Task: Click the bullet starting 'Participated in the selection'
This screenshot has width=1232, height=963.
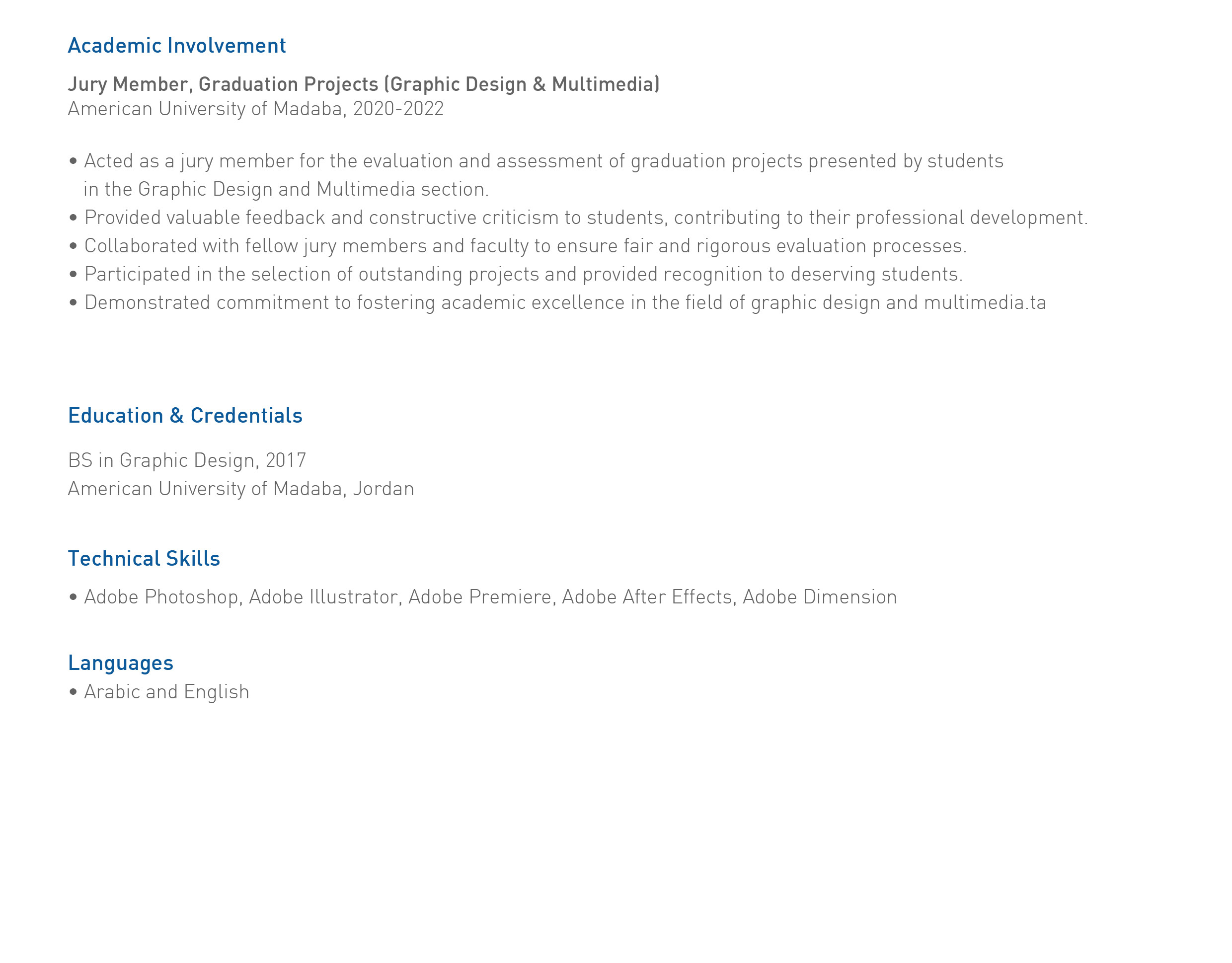Action: click(523, 274)
